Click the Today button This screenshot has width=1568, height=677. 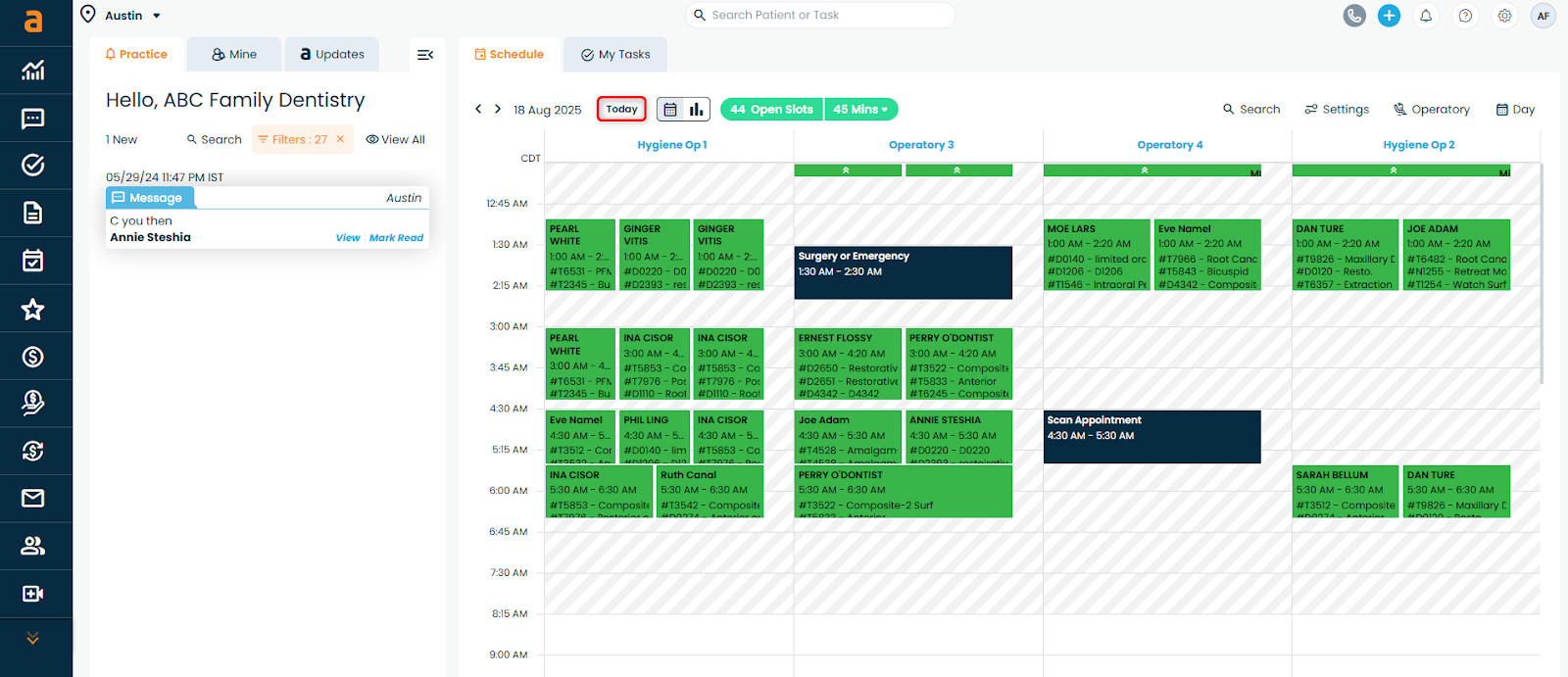621,110
